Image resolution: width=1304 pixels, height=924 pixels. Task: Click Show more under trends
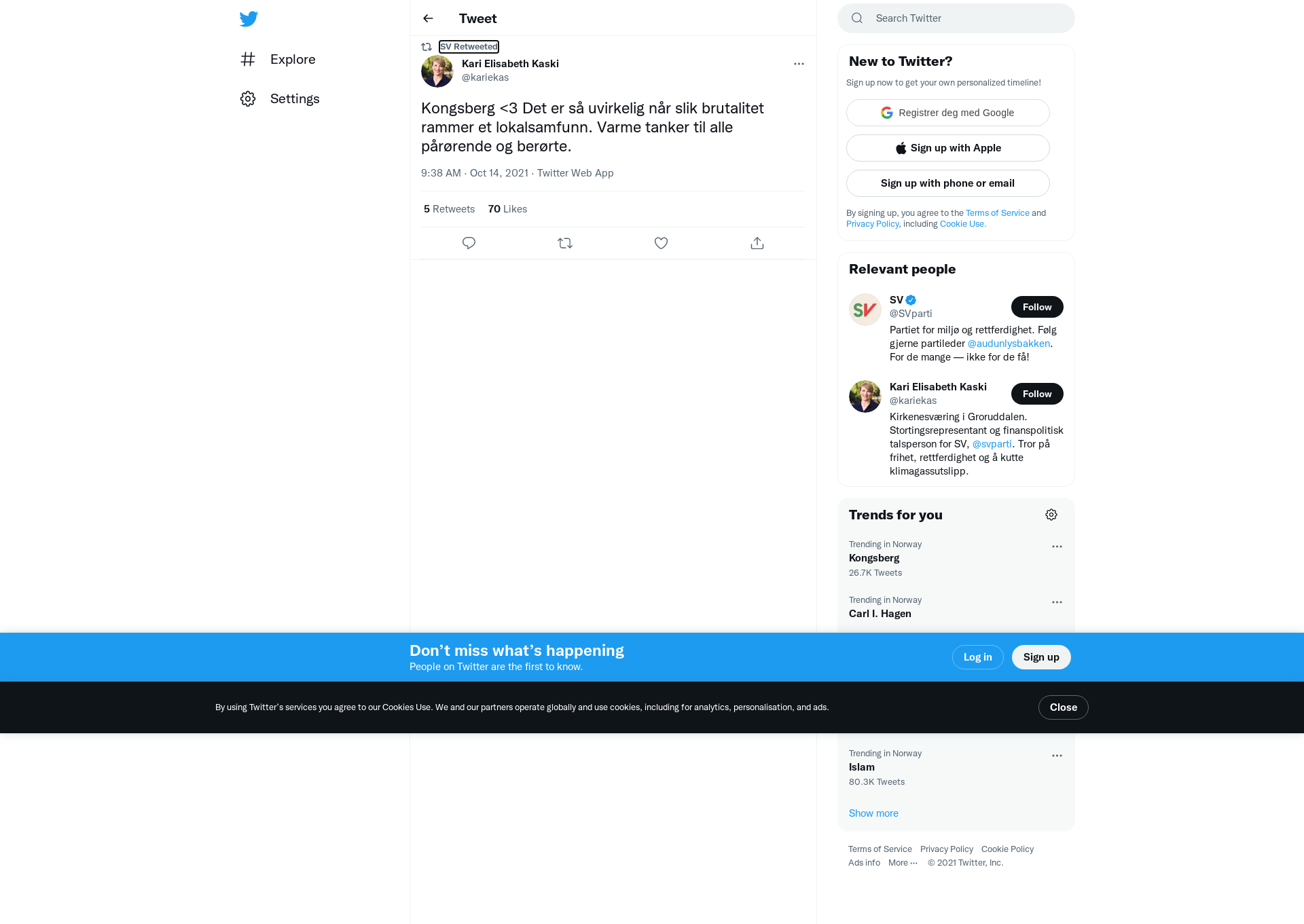pyautogui.click(x=873, y=813)
